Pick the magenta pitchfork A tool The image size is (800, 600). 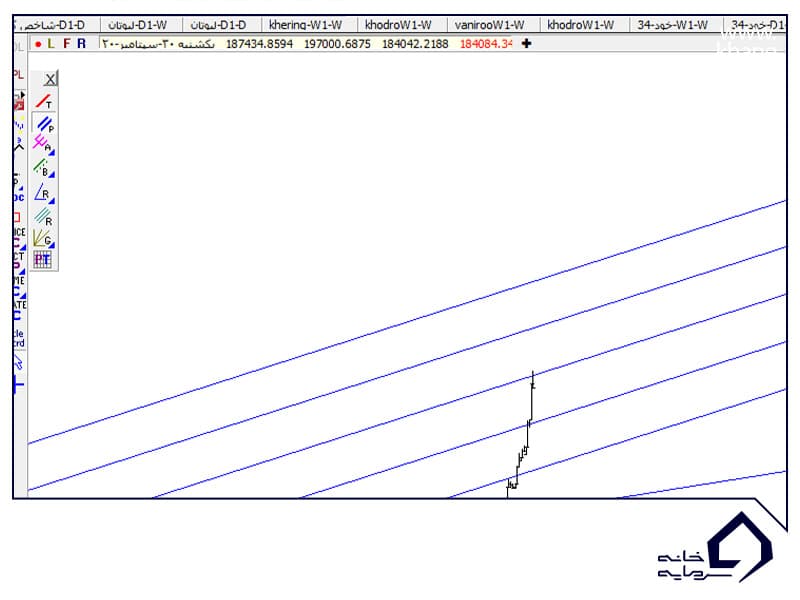point(43,145)
